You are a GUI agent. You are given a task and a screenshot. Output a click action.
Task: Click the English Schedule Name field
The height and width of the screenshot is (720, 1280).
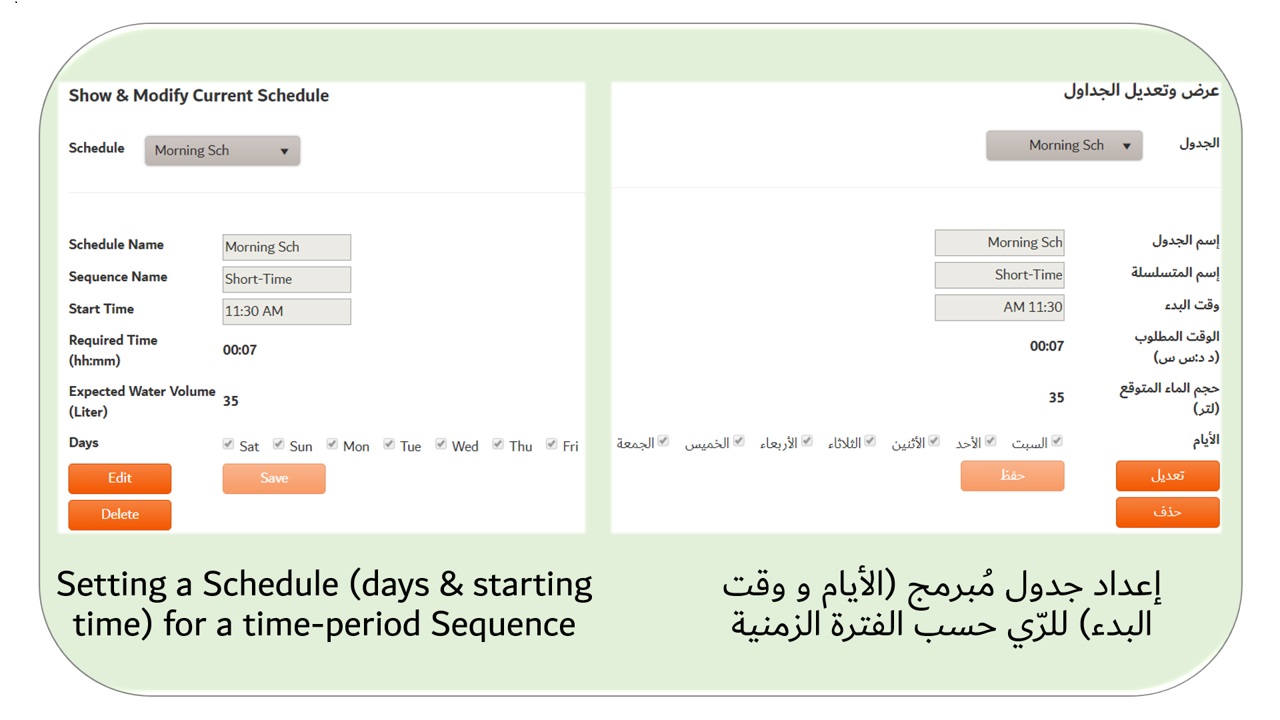(286, 247)
